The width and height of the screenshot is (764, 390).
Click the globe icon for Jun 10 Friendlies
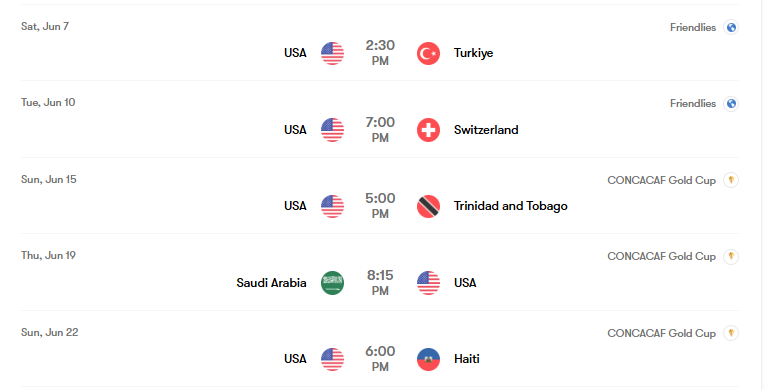point(731,104)
